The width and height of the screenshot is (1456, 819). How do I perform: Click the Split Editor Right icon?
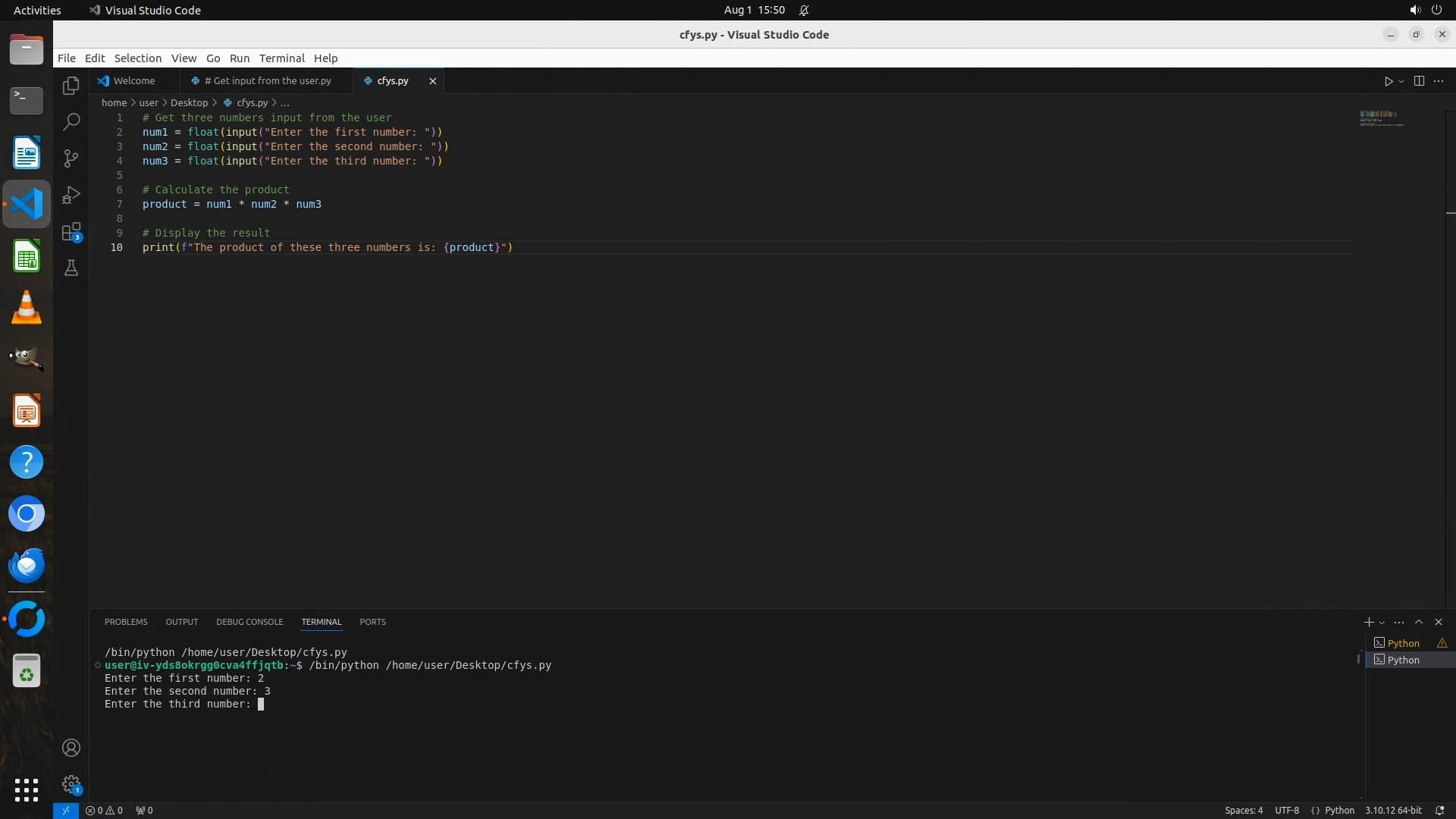1419,81
